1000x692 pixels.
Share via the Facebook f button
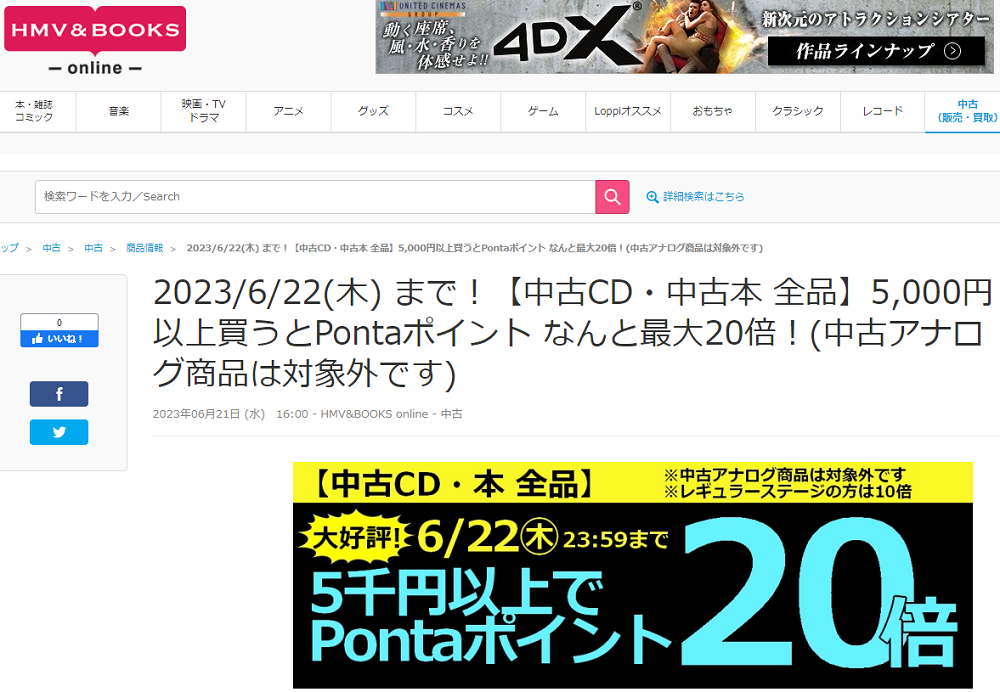pyautogui.click(x=59, y=394)
